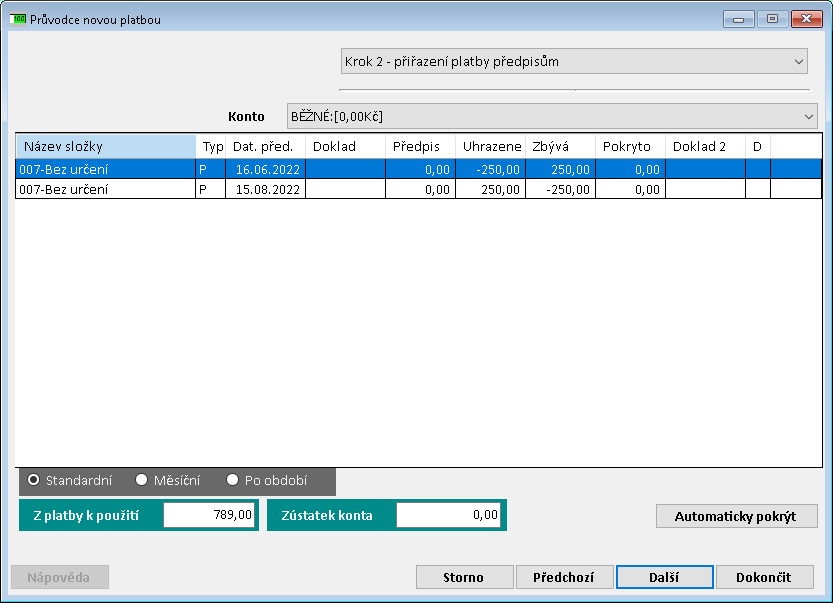Screen dimensions: 833x603
Task: Select the Měsíční radio option
Action: [142, 480]
